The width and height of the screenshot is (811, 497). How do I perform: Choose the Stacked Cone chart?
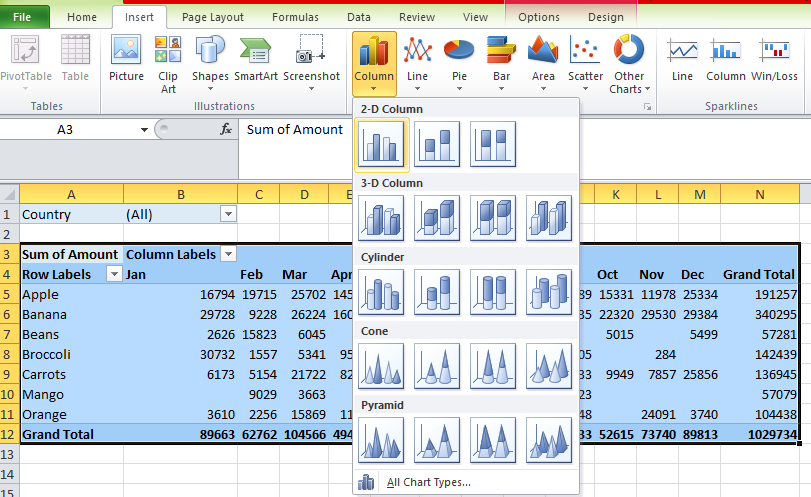437,366
